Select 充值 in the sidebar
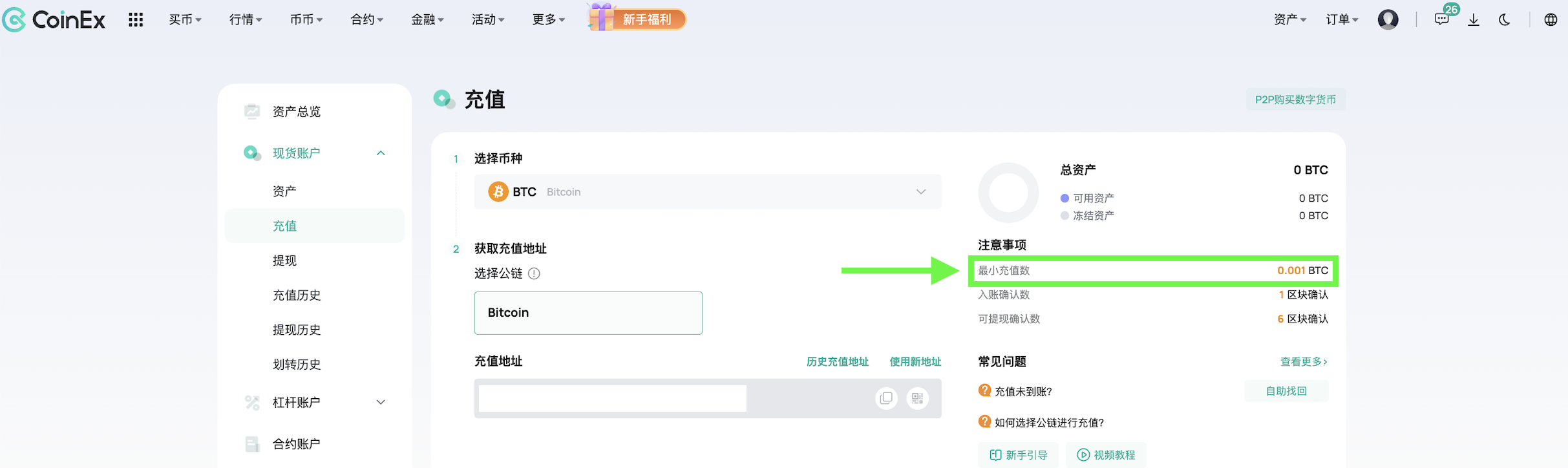This screenshot has width=1568, height=468. click(x=315, y=226)
